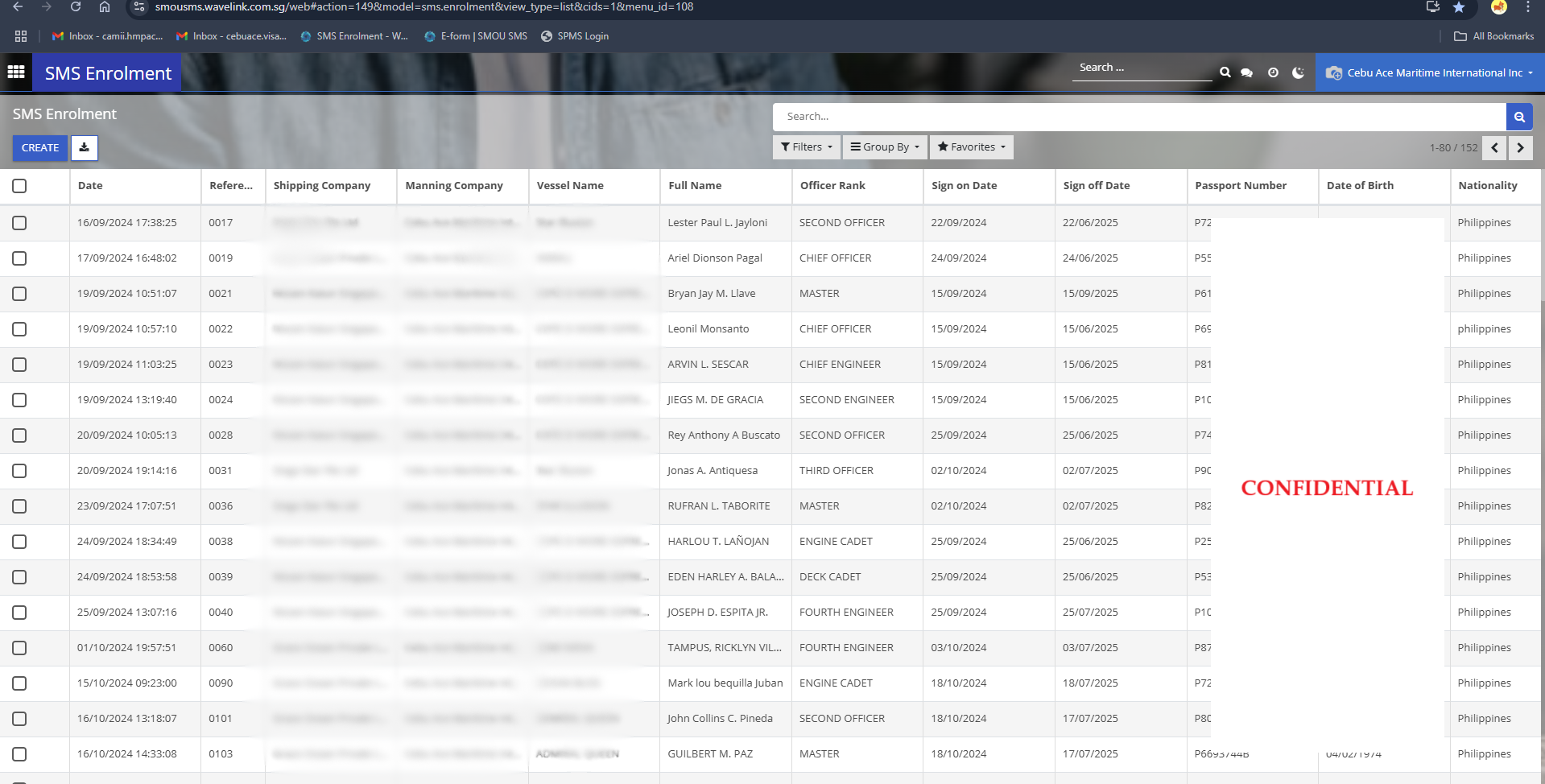Select all rows with header checkbox

point(19,186)
